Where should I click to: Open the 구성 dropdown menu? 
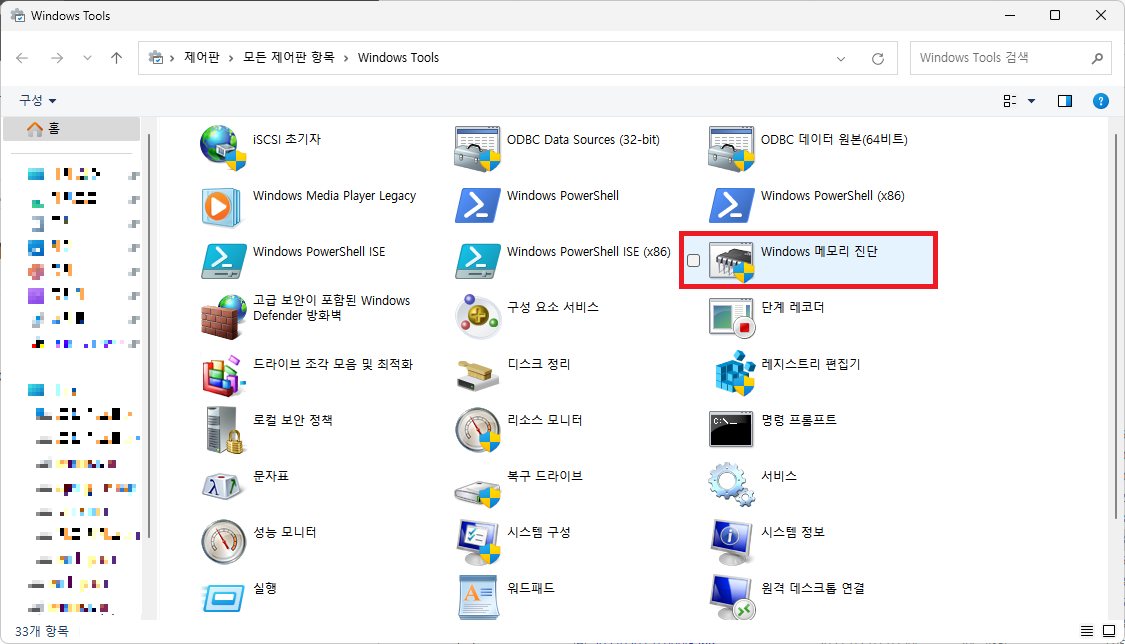click(37, 100)
